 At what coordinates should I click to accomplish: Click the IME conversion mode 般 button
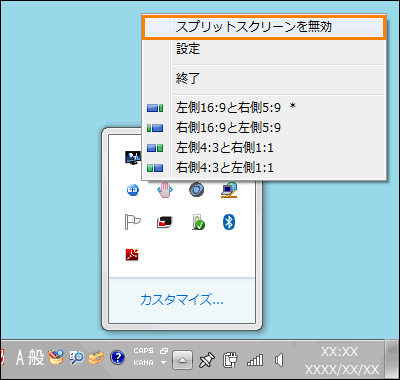pos(36,358)
